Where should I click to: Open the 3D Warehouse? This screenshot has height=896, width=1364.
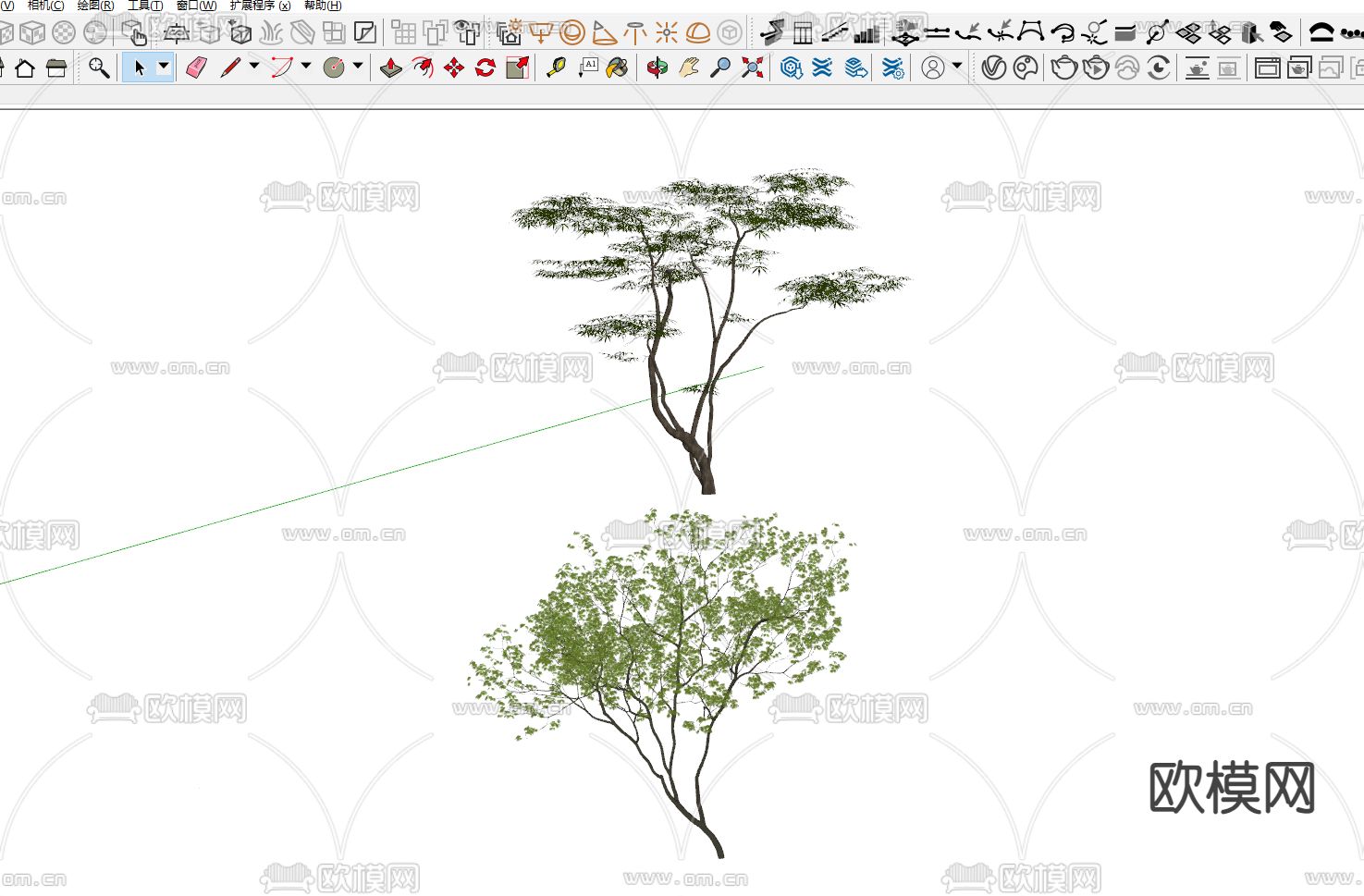coord(792,68)
